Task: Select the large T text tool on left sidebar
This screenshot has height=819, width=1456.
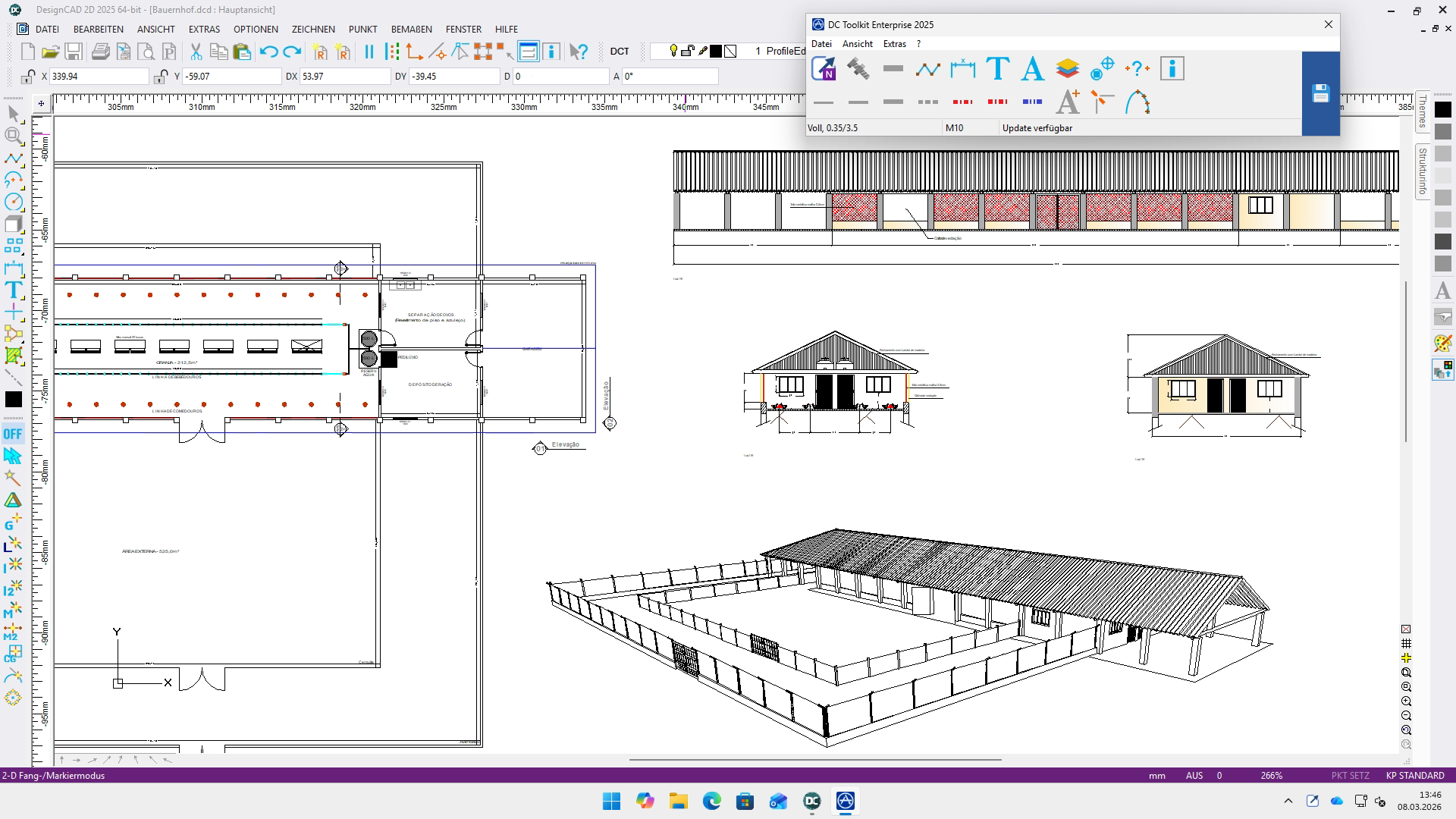Action: (x=13, y=290)
